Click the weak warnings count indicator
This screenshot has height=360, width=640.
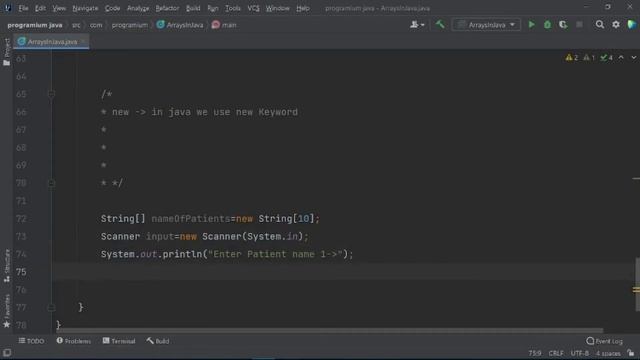pyautogui.click(x=589, y=58)
